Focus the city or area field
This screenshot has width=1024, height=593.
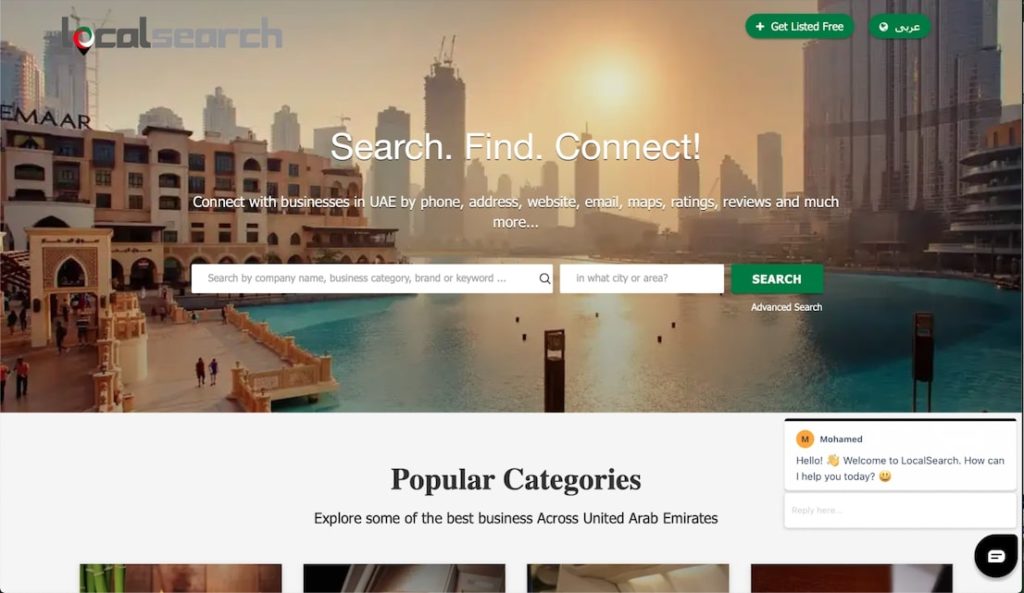[641, 279]
